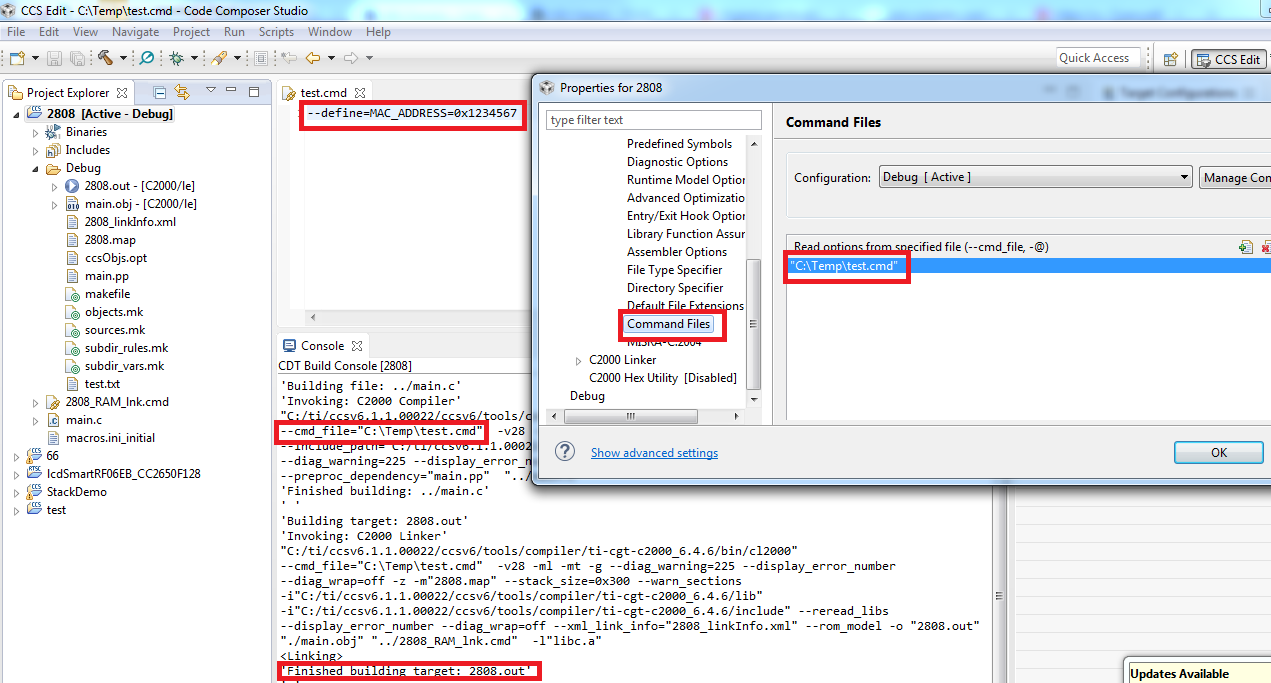
Task: Click the help question mark icon
Action: pyautogui.click(x=565, y=452)
